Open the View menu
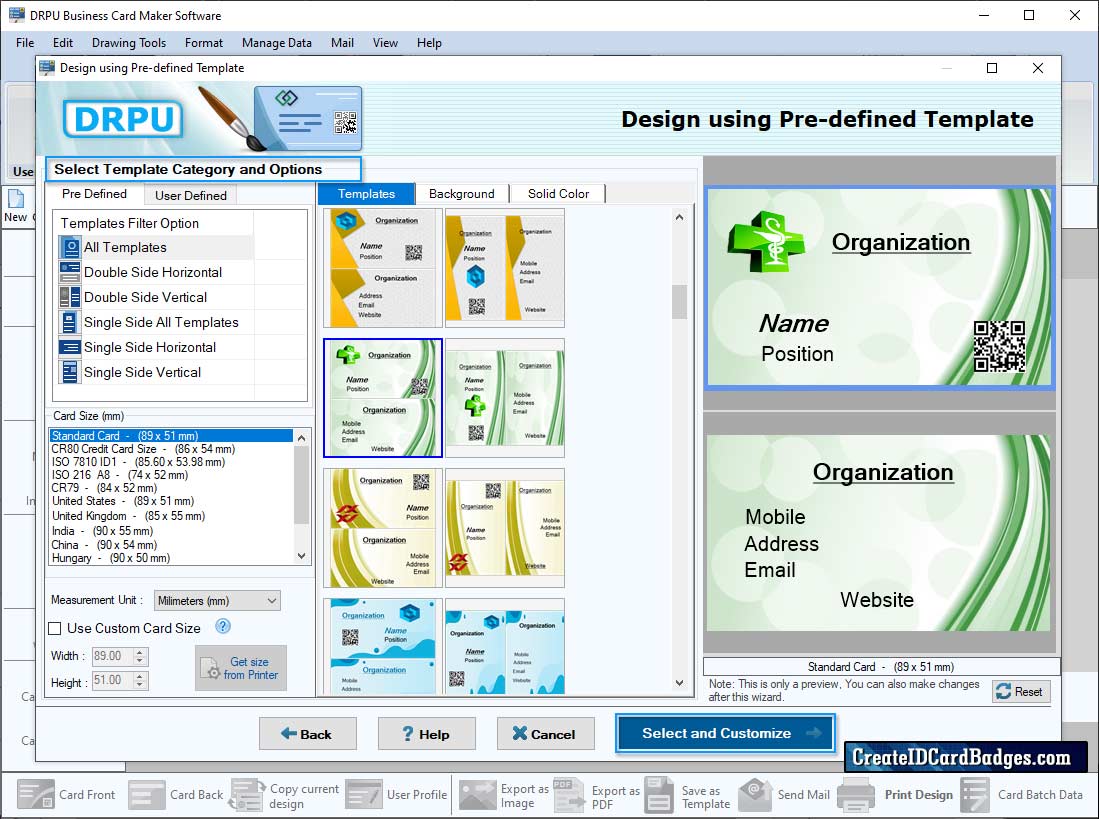This screenshot has height=819, width=1099. tap(385, 43)
